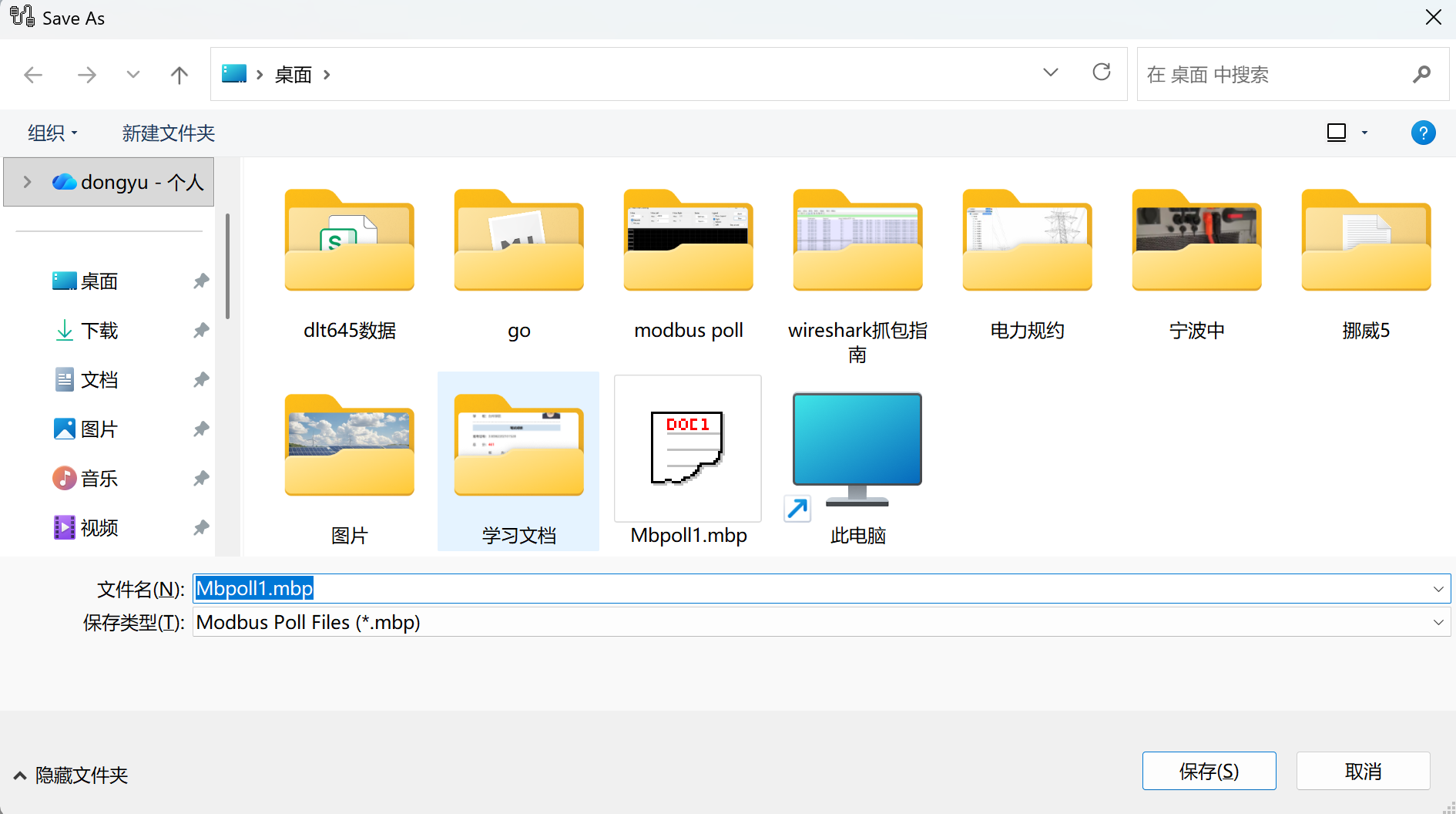Viewport: 1456px width, 814px height.
Task: Click the 桌面 breadcrumb in address bar
Action: pos(294,75)
